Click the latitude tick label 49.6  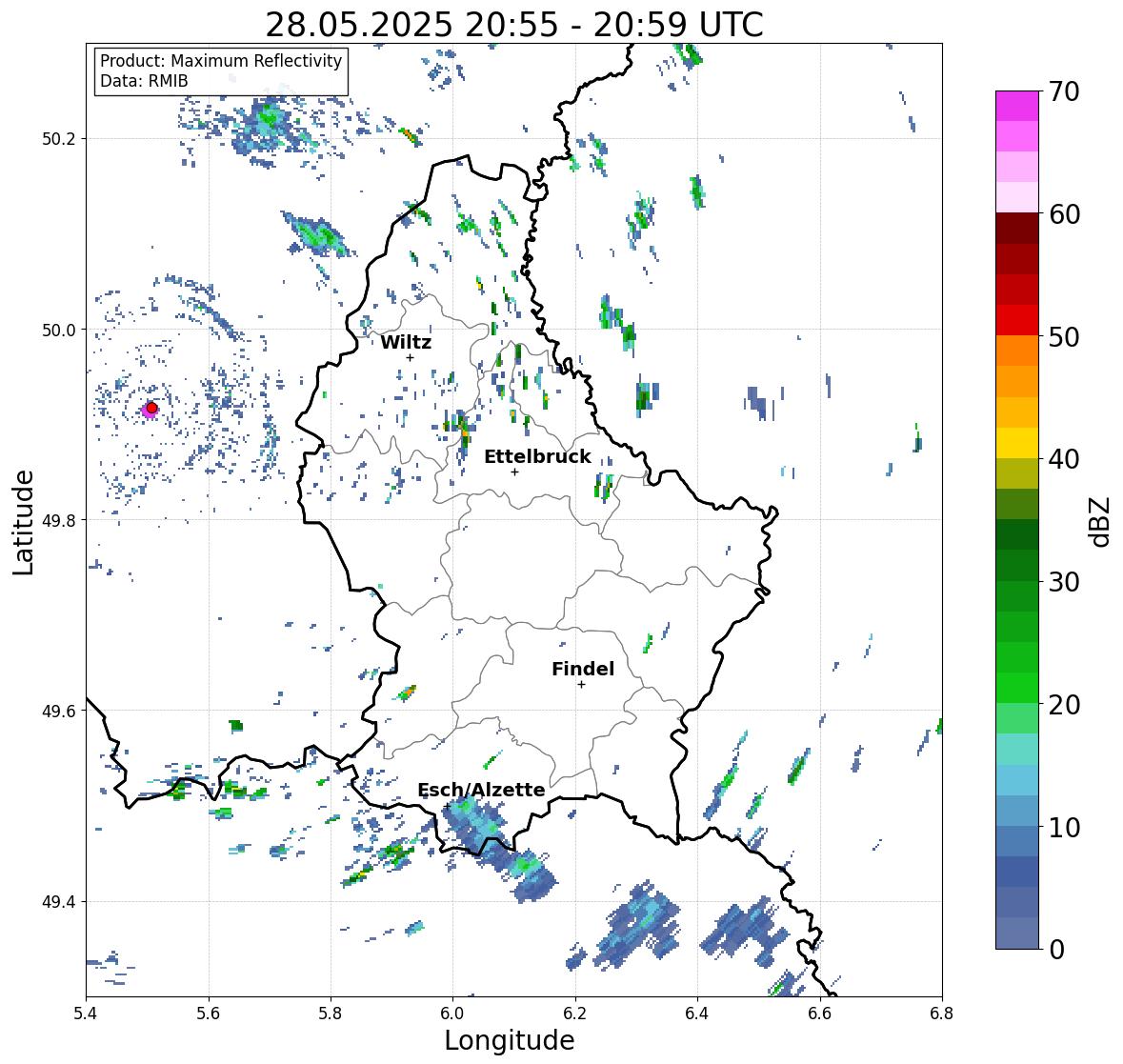click(59, 711)
